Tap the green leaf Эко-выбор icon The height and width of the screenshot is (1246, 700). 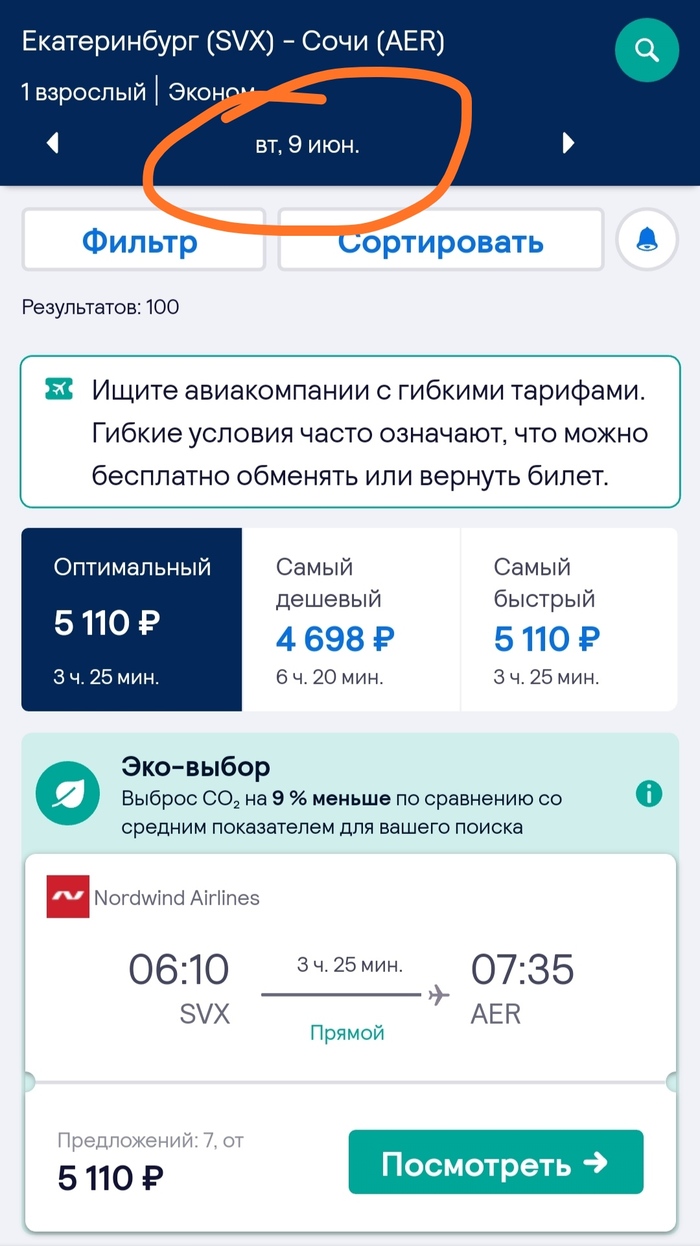click(x=66, y=796)
